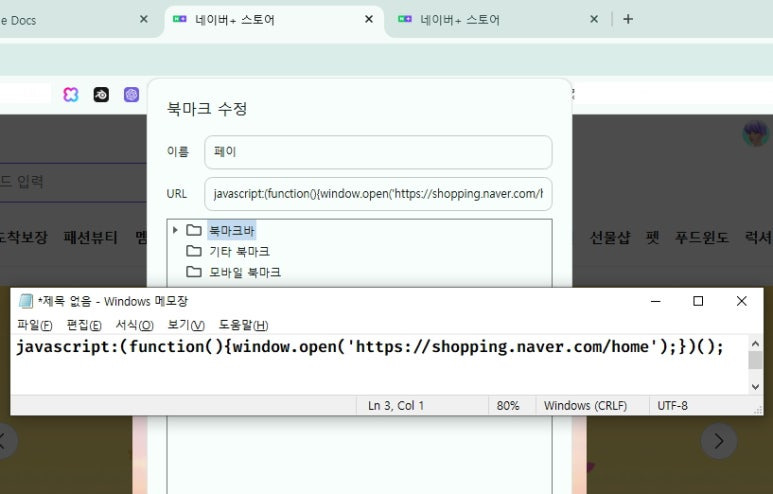Image resolution: width=773 pixels, height=494 pixels.
Task: Click the profile avatar on Naver page
Action: pyautogui.click(x=756, y=133)
